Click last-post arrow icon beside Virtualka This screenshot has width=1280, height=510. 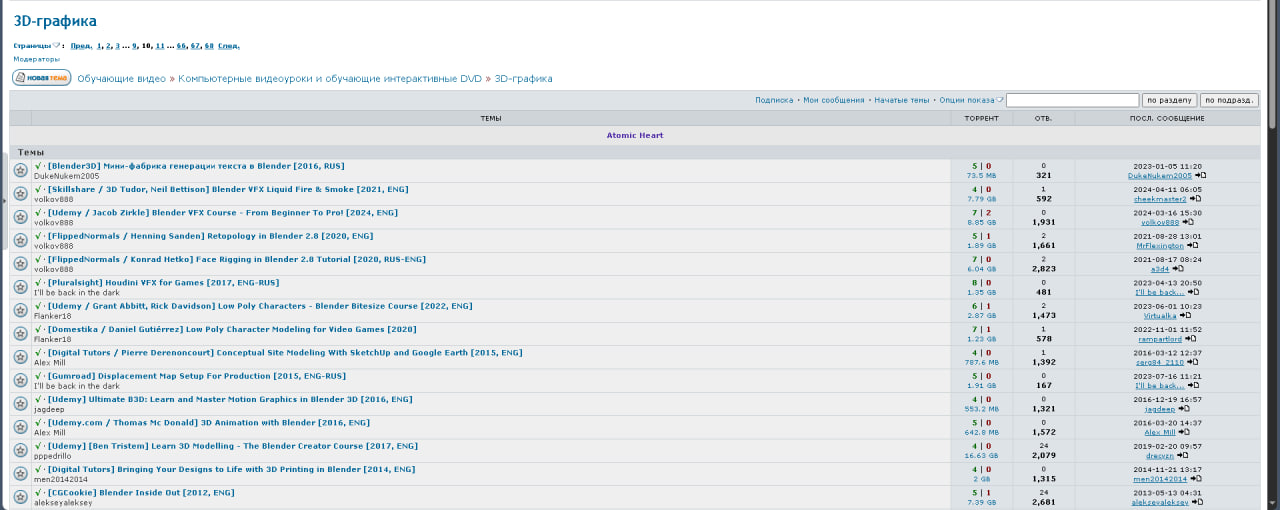(x=1187, y=315)
